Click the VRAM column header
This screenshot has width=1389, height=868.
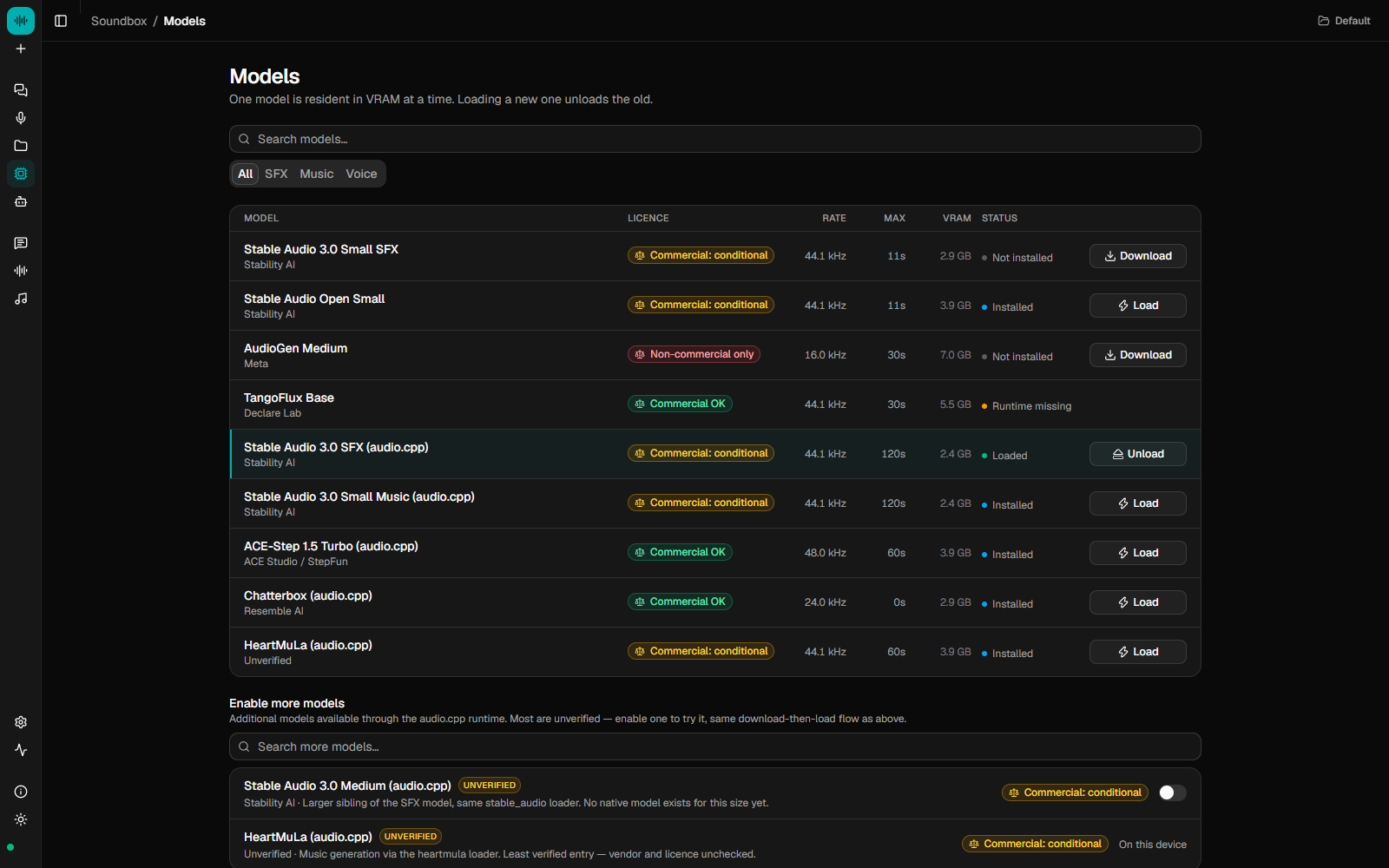[x=957, y=218]
